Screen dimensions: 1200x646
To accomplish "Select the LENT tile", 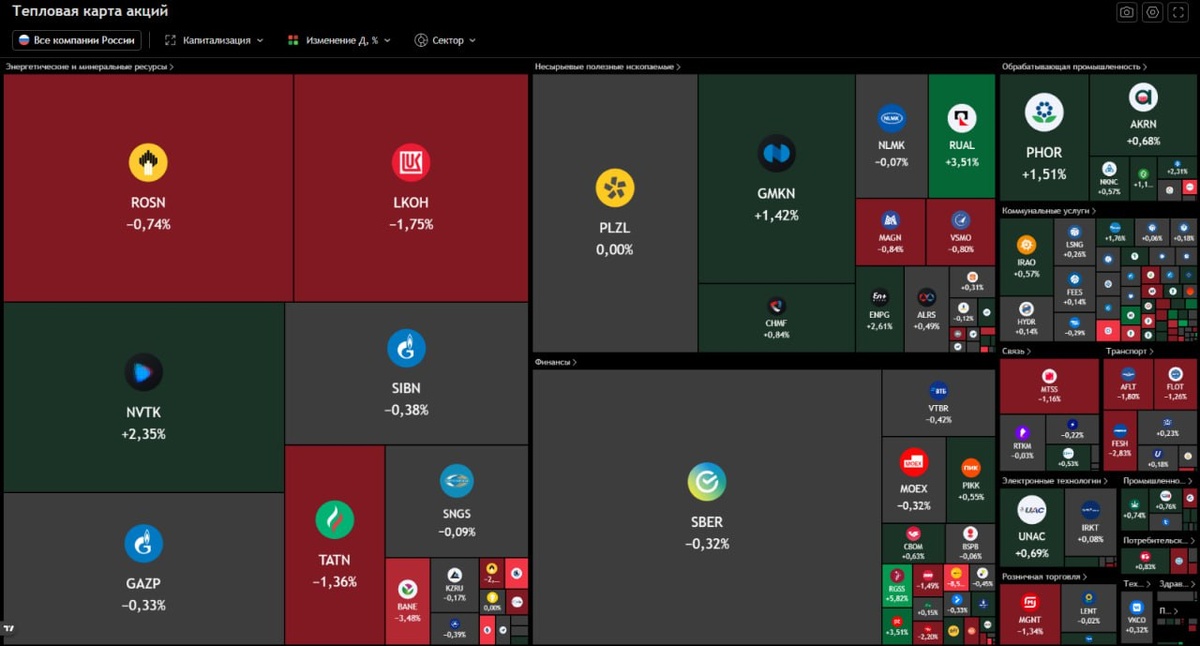I will 1088,608.
